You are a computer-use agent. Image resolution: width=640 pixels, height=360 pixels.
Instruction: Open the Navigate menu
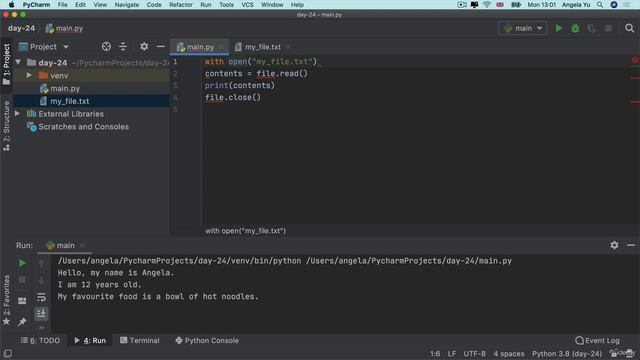[127, 5]
